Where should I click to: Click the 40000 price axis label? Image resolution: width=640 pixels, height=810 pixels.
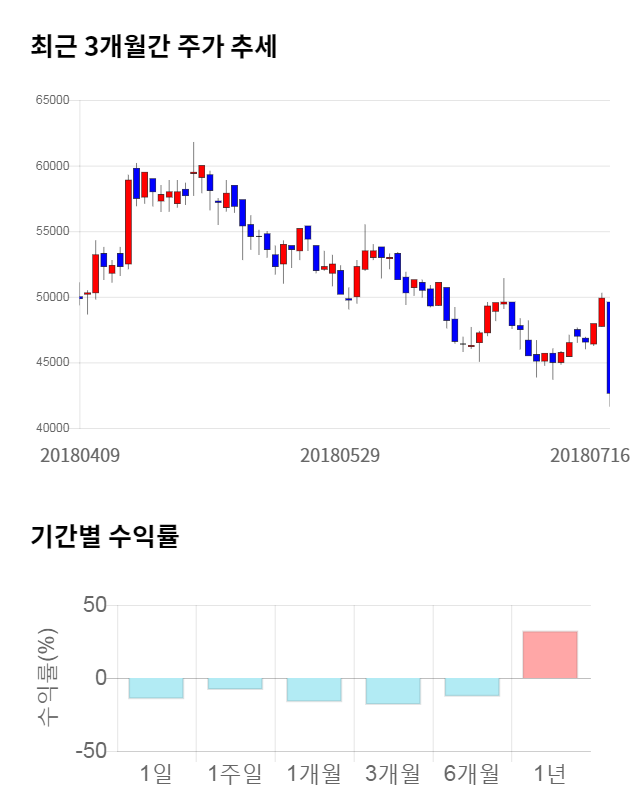click(x=52, y=428)
